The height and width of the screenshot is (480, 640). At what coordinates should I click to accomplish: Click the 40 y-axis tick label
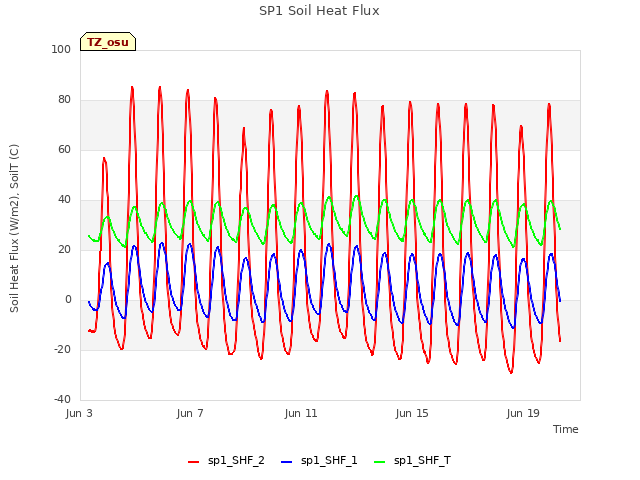click(64, 200)
